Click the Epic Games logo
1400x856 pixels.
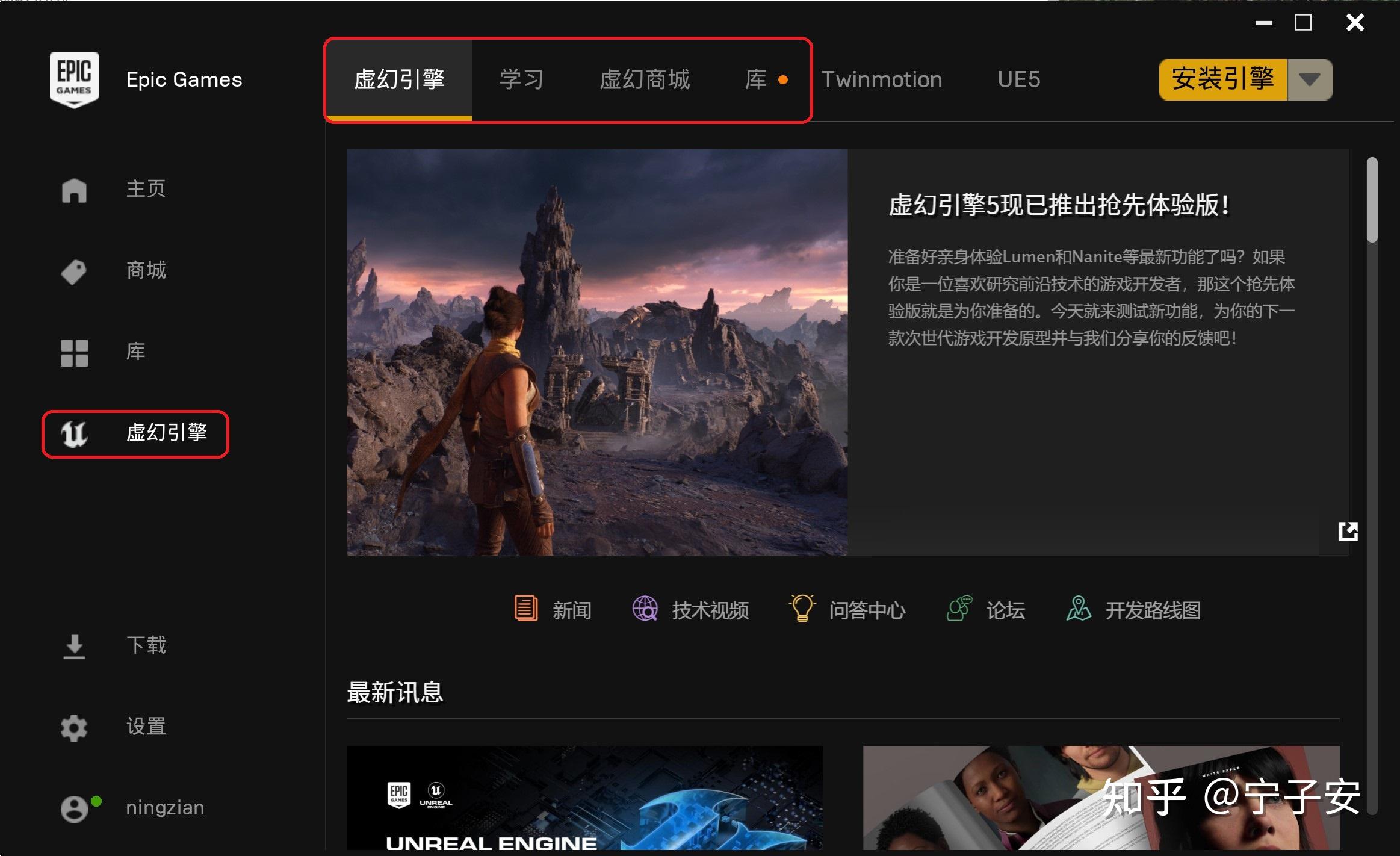[75, 79]
